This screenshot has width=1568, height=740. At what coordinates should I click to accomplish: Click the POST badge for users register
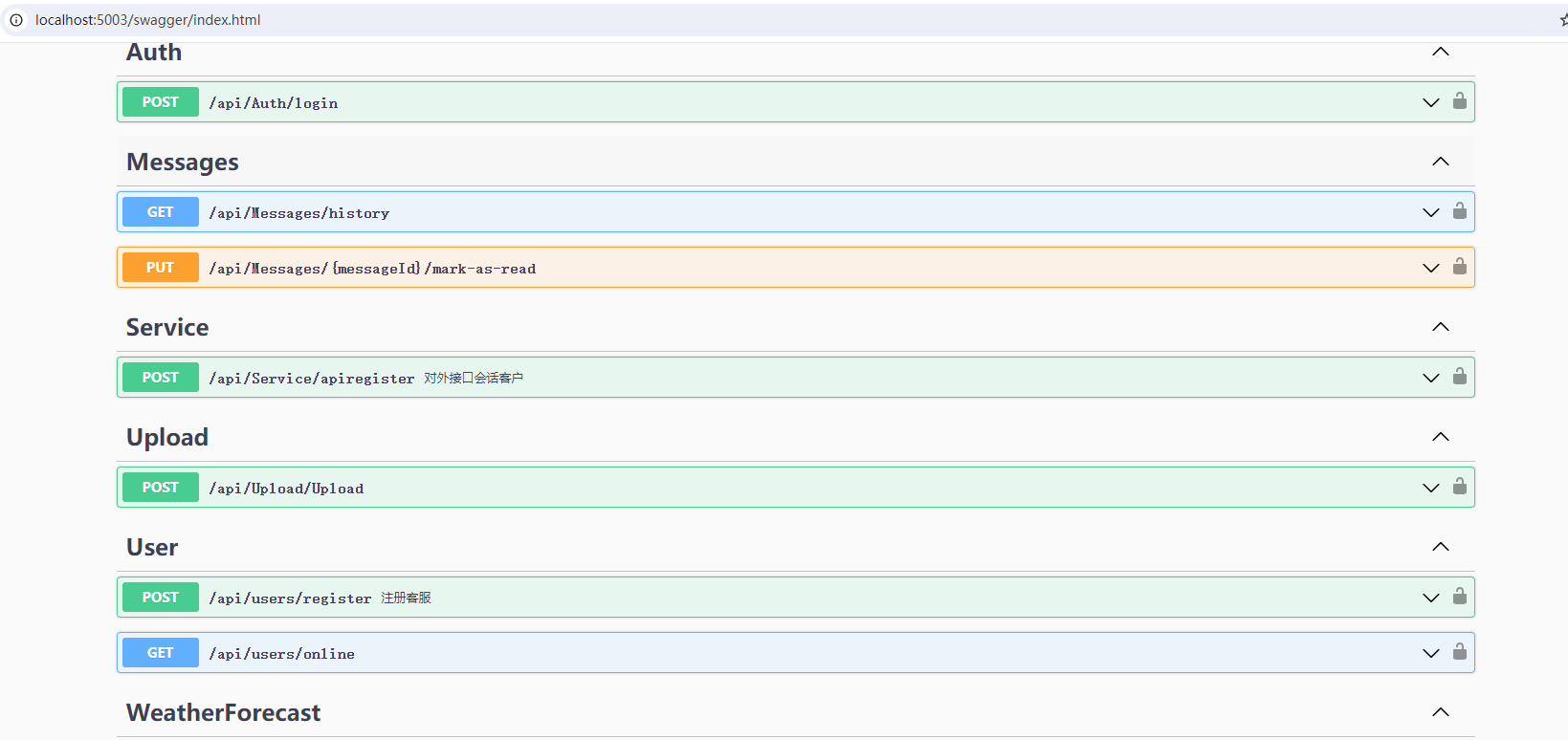[x=161, y=598]
